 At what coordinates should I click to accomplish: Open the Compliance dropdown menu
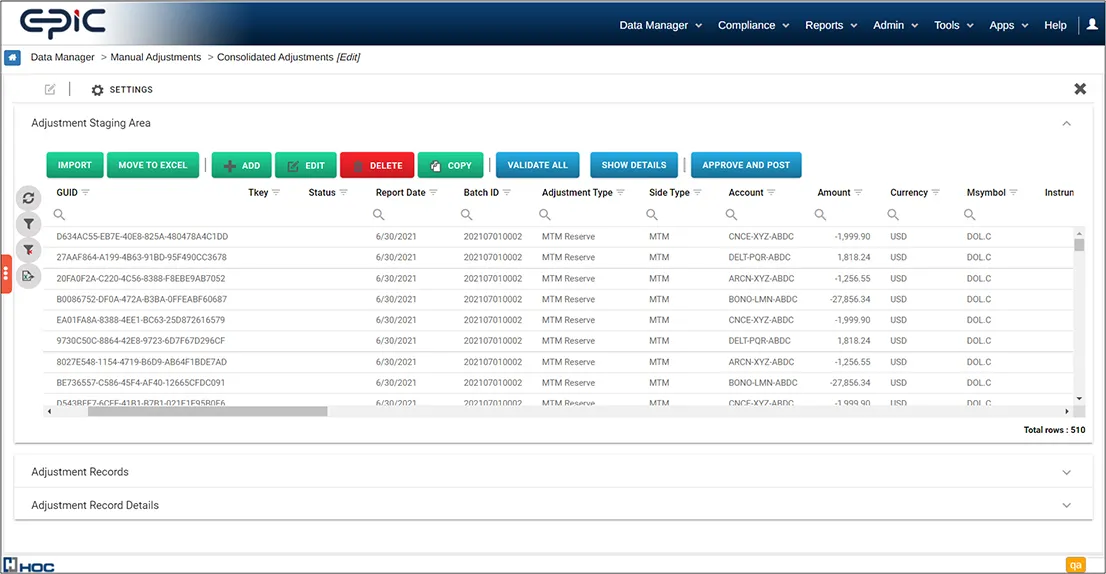coord(753,25)
